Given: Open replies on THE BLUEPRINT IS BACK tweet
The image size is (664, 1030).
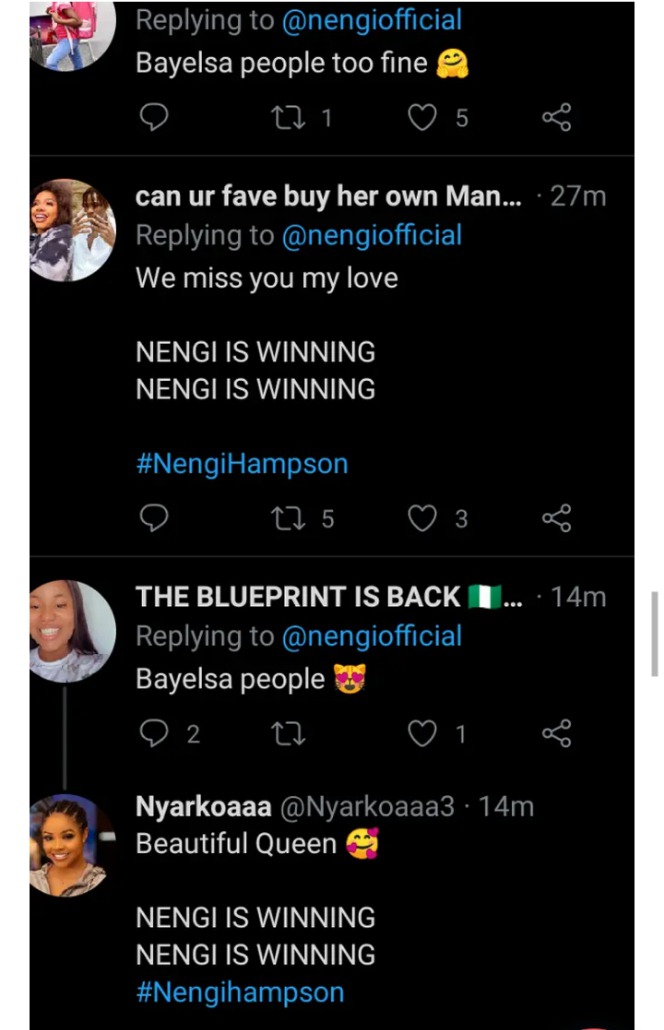Looking at the screenshot, I should point(153,734).
